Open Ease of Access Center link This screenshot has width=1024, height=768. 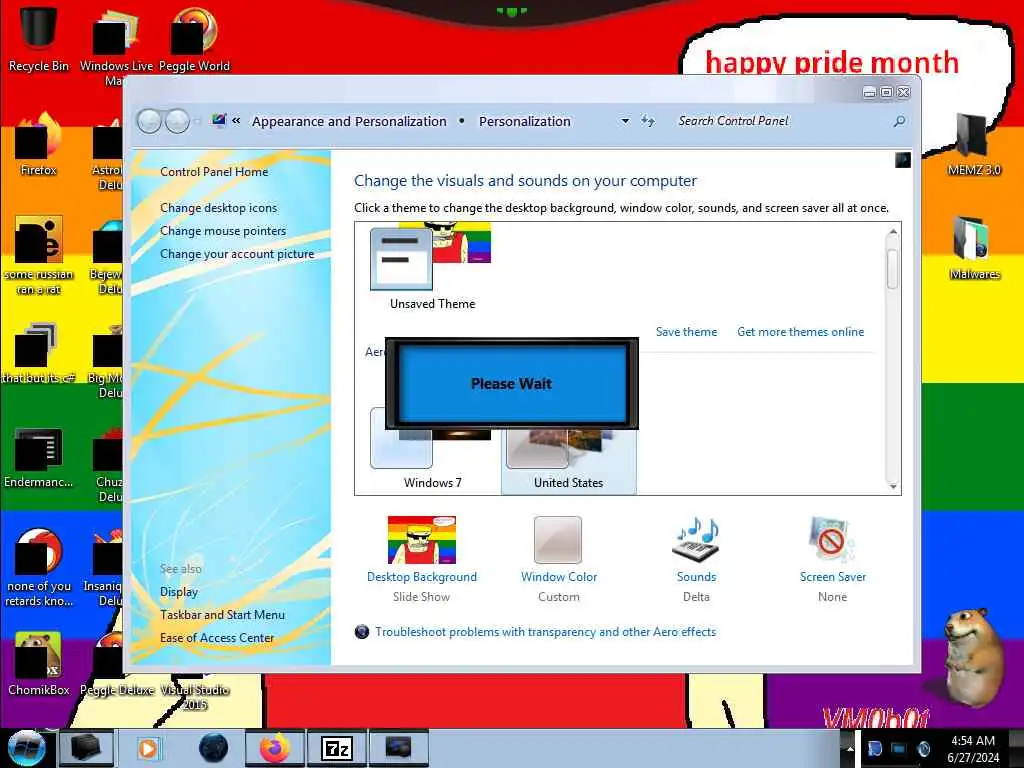pos(217,637)
